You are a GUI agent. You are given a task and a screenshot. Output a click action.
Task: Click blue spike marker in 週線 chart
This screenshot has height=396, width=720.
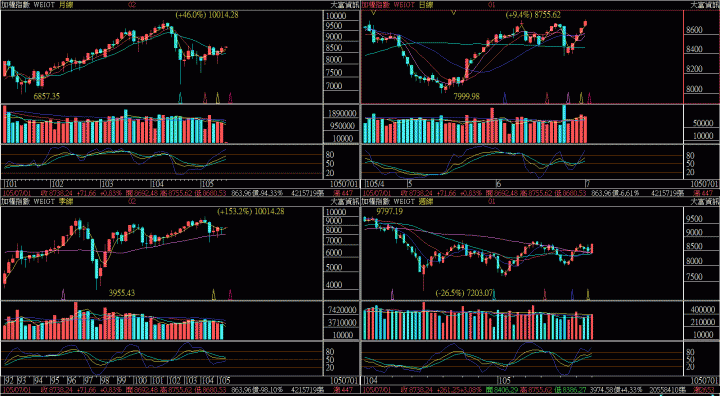point(572,294)
